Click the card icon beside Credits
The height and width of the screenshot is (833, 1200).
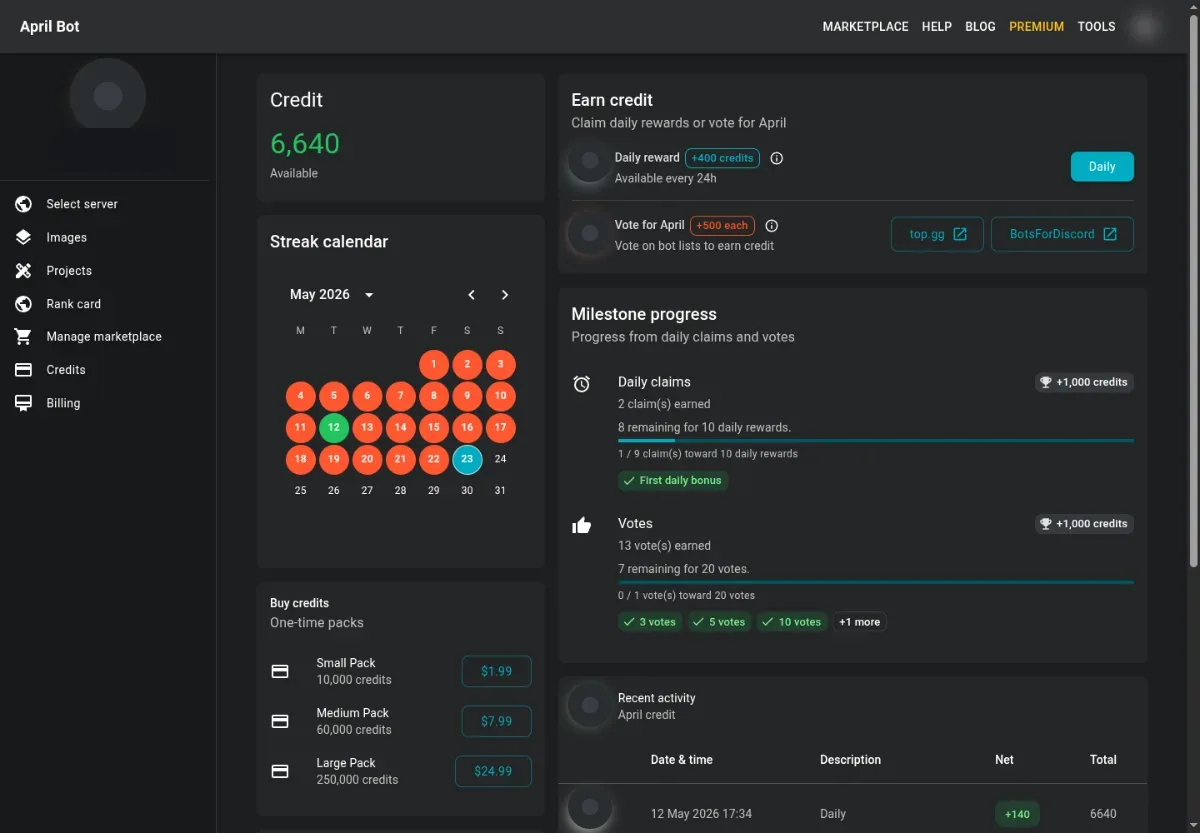click(24, 369)
